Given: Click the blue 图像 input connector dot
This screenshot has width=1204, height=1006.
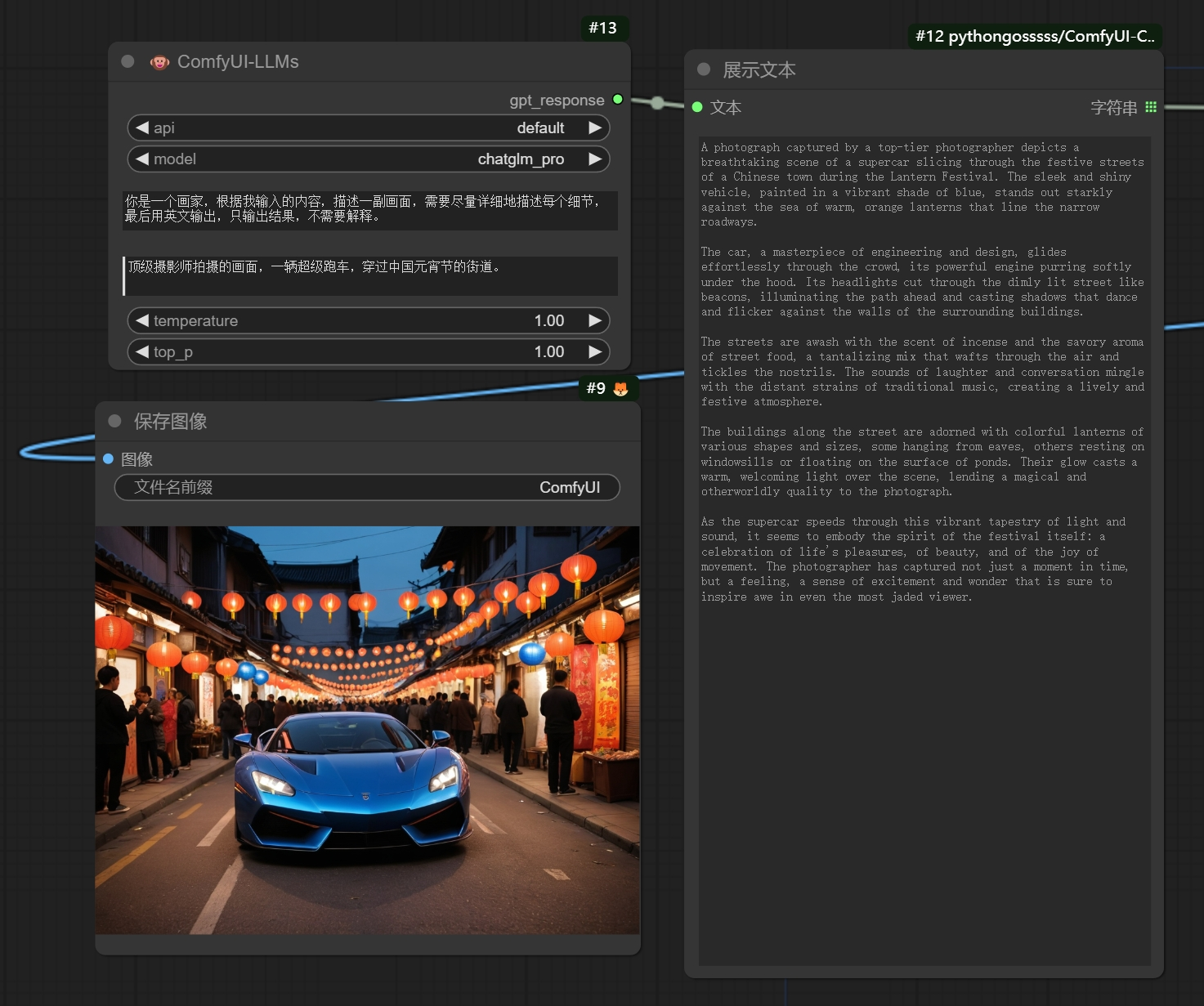Looking at the screenshot, I should [108, 459].
